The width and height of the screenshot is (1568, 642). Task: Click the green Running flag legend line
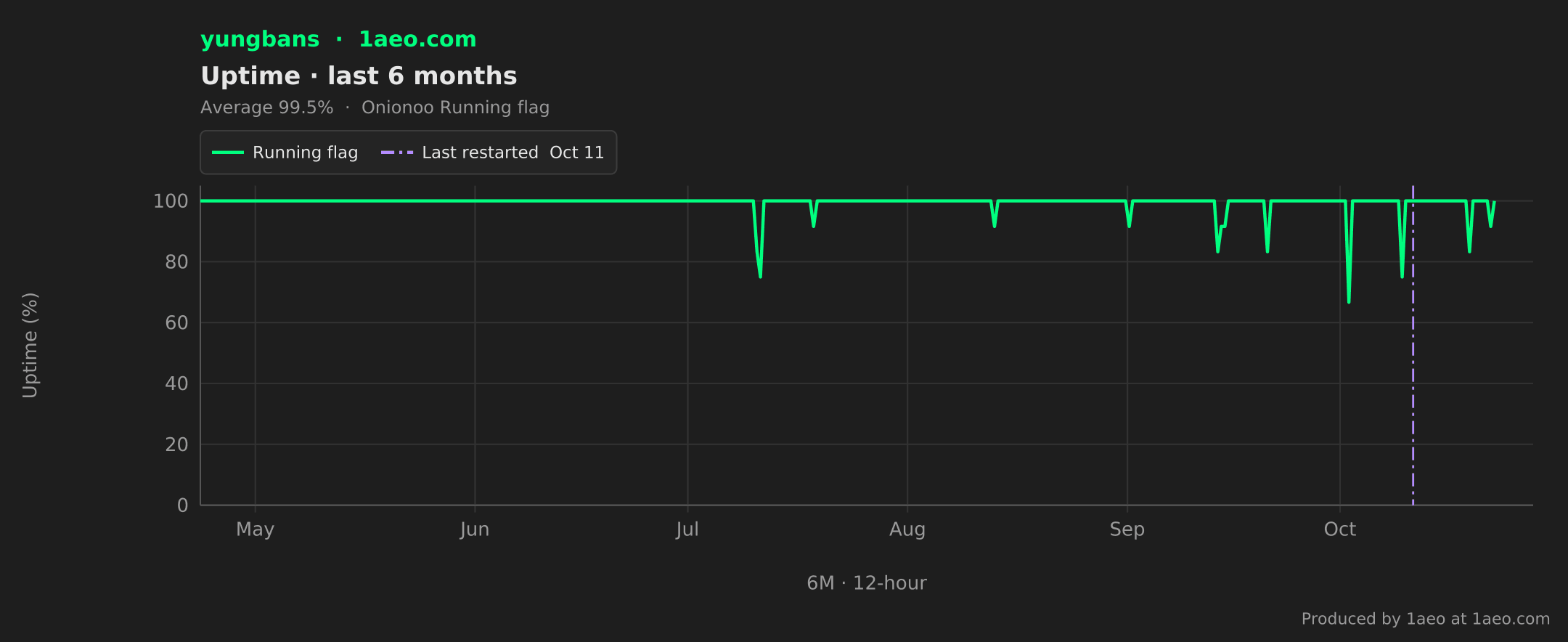click(x=227, y=153)
